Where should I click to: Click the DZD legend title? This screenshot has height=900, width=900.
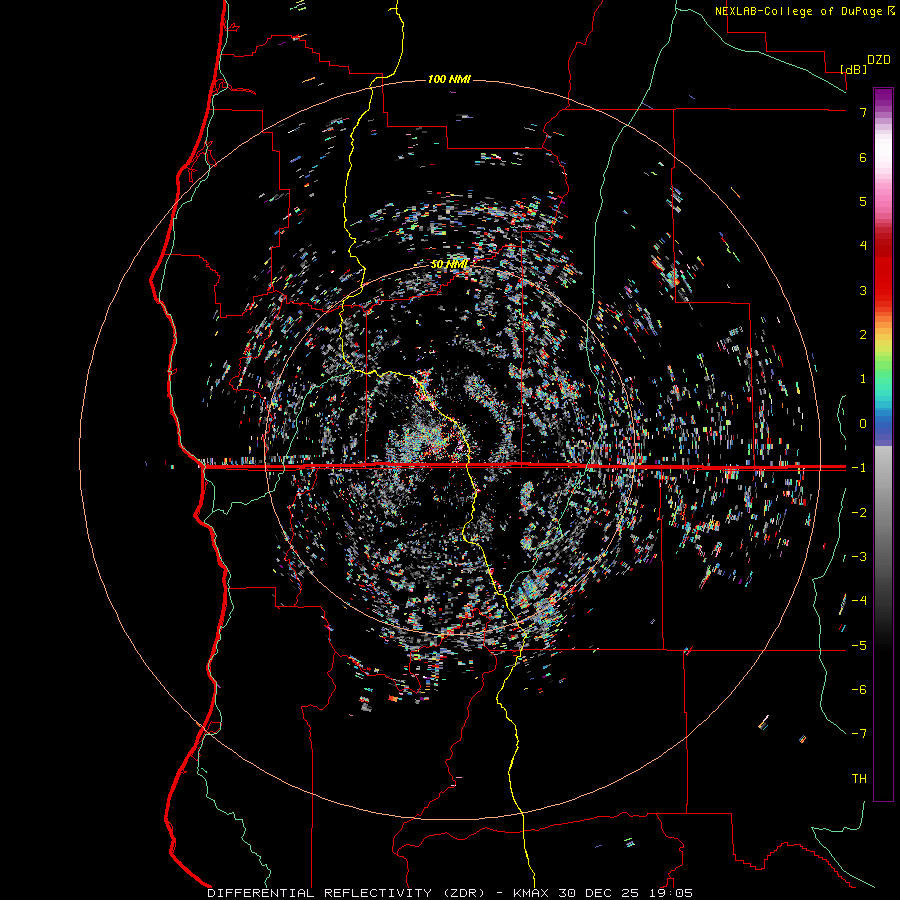pyautogui.click(x=879, y=60)
